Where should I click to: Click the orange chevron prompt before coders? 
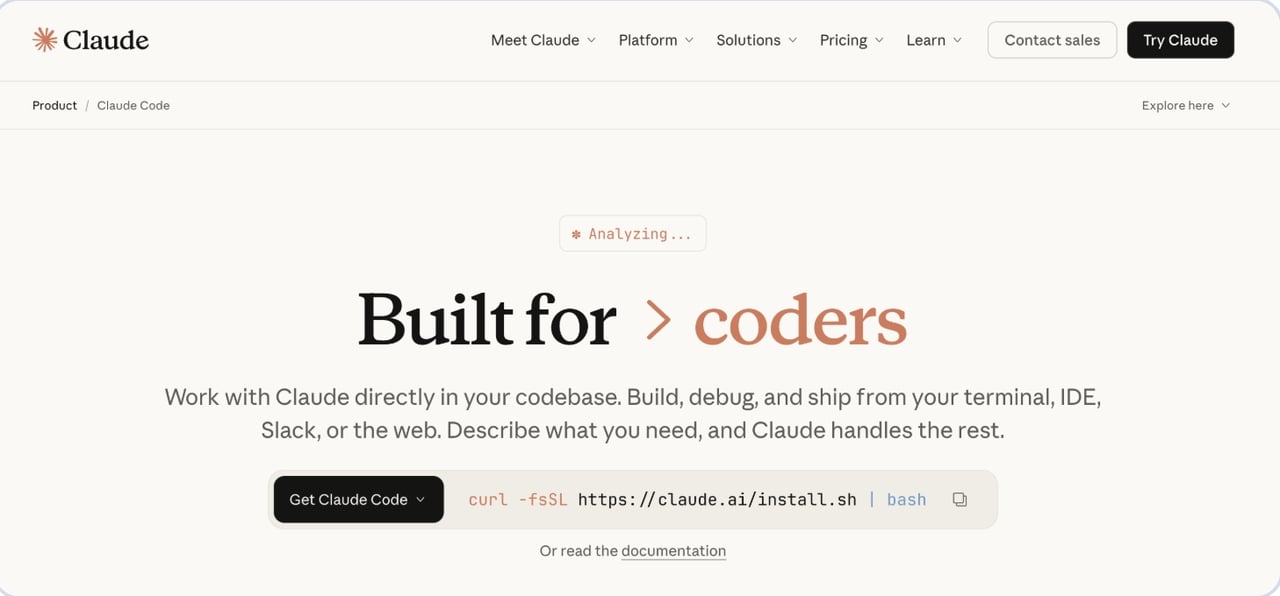[657, 320]
